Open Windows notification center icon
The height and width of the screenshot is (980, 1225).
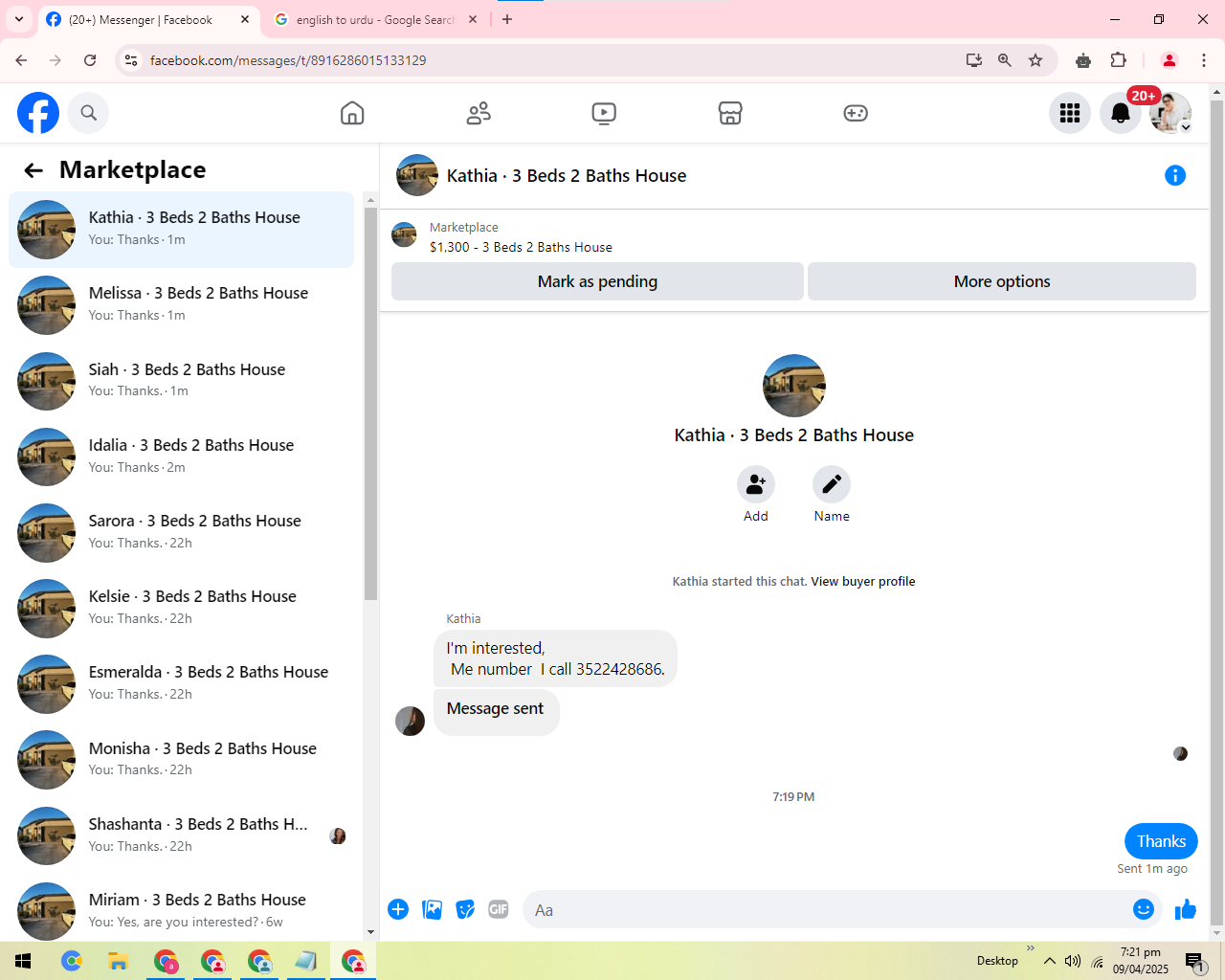(1194, 961)
